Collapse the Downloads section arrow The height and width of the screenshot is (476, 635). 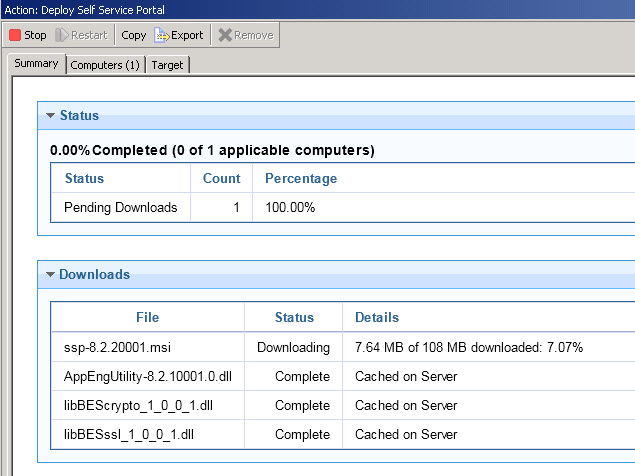[x=50, y=274]
